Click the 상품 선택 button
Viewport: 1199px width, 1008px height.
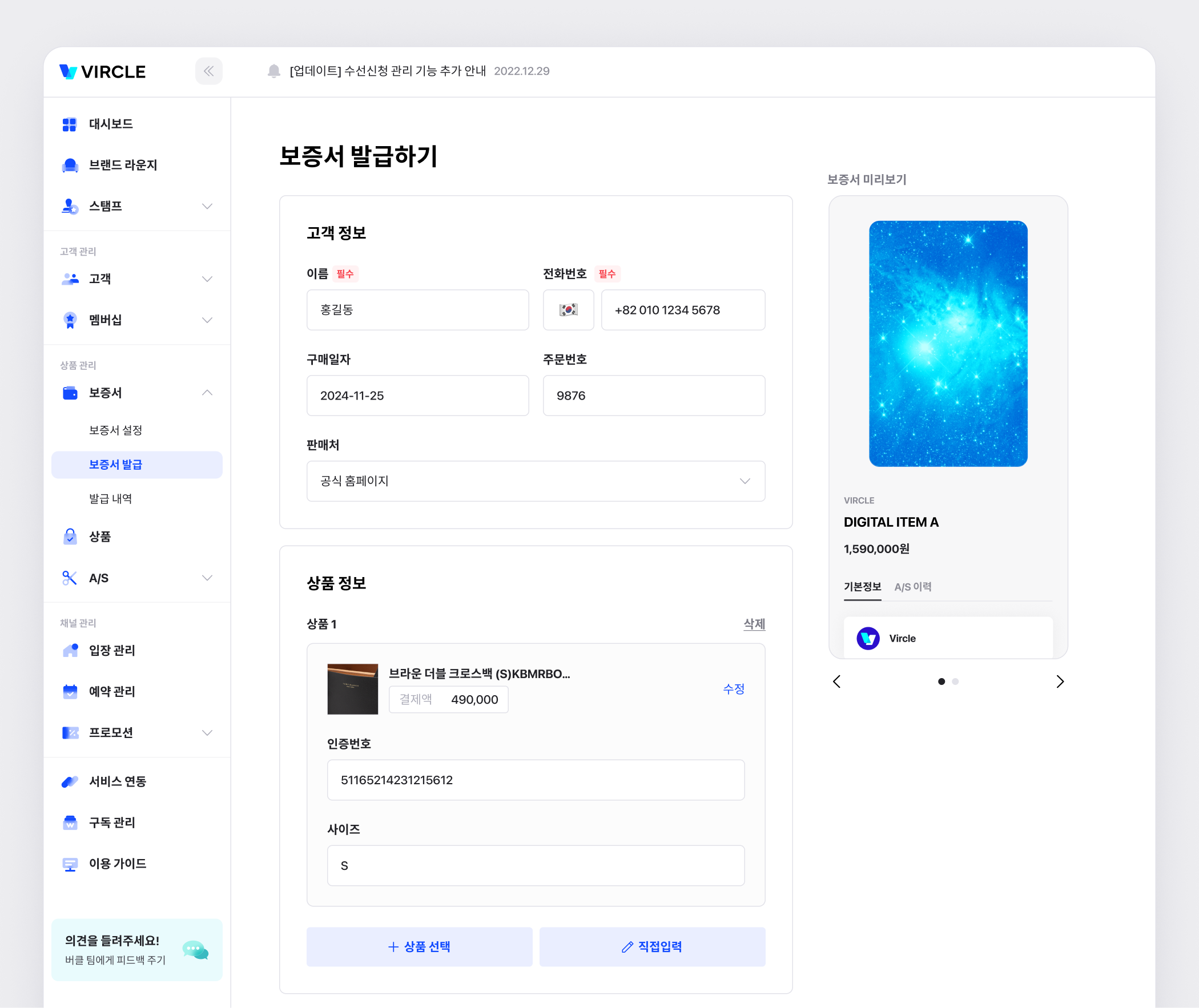coord(419,946)
